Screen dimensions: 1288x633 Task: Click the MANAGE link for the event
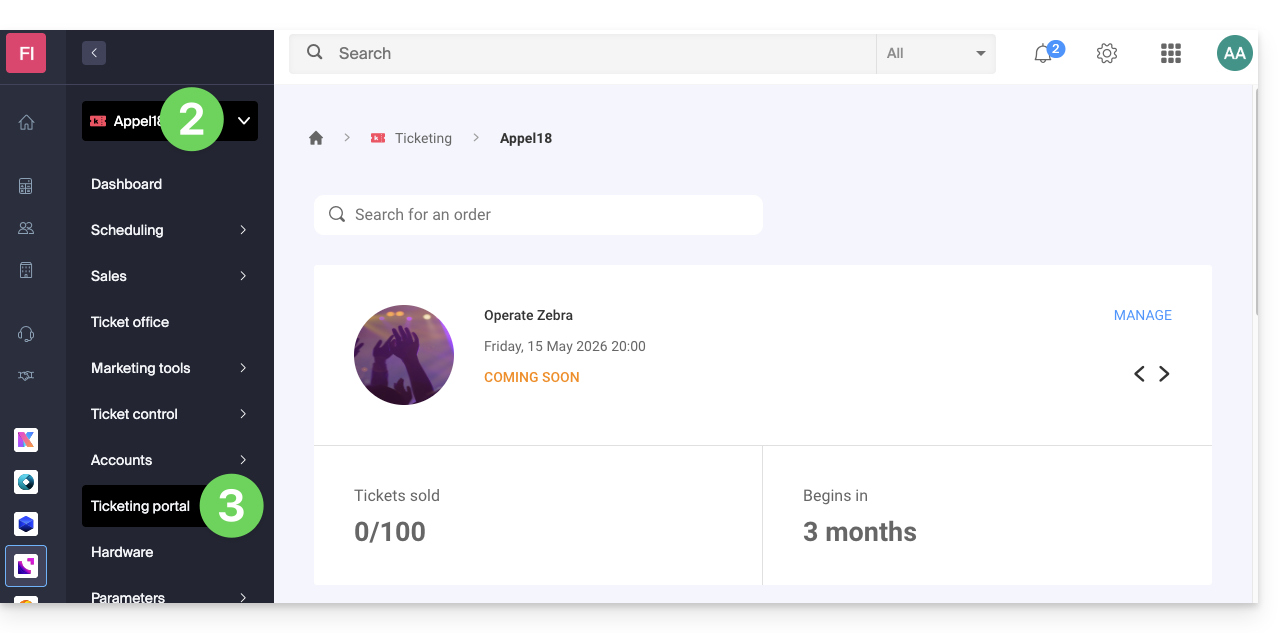click(x=1142, y=315)
